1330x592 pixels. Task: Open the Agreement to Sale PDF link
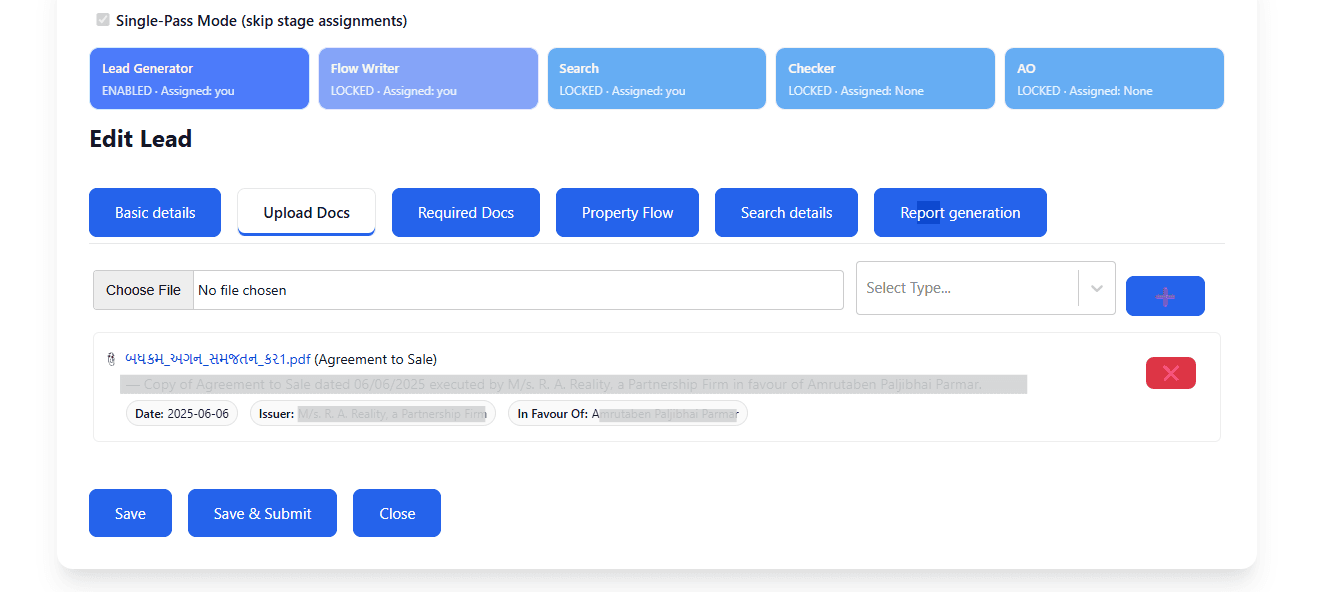coord(215,359)
